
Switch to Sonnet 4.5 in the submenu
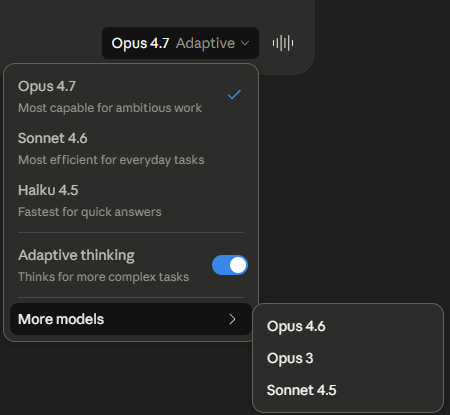(x=348, y=390)
